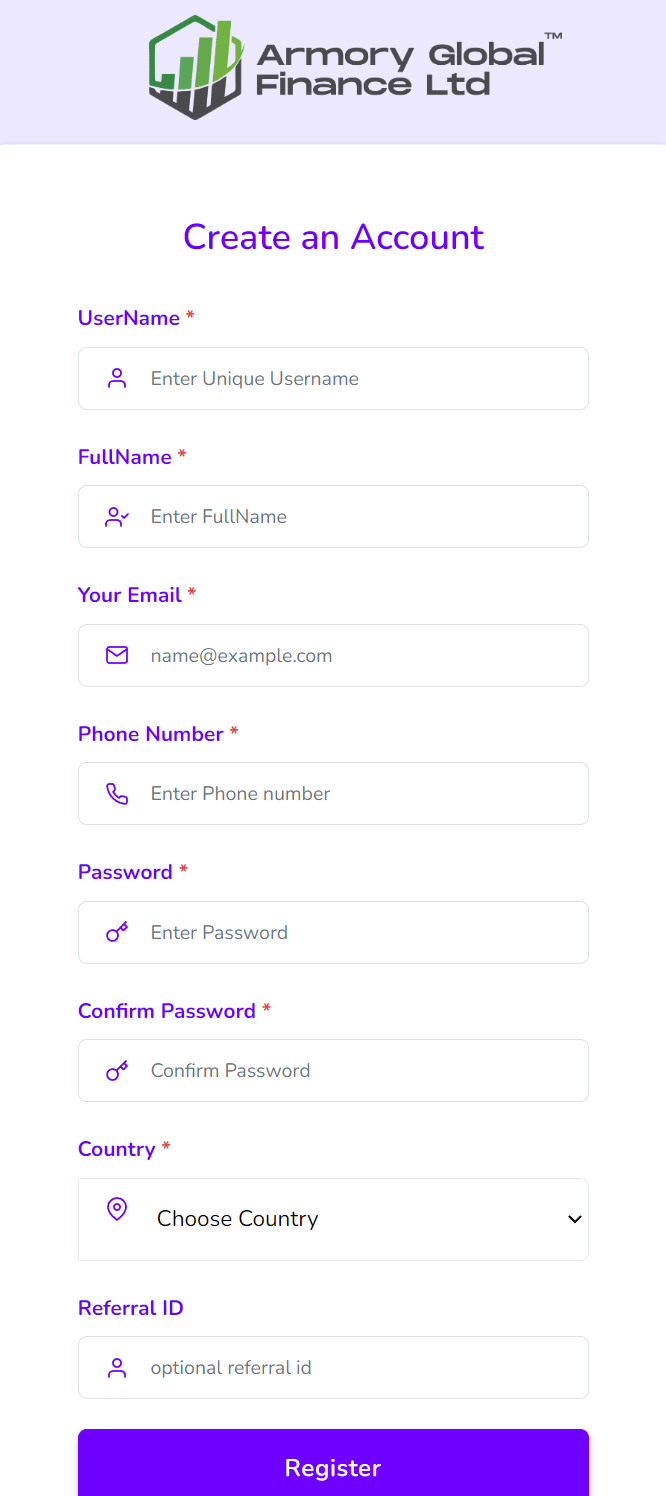
Task: Select the Enter Password input field
Action: click(333, 932)
